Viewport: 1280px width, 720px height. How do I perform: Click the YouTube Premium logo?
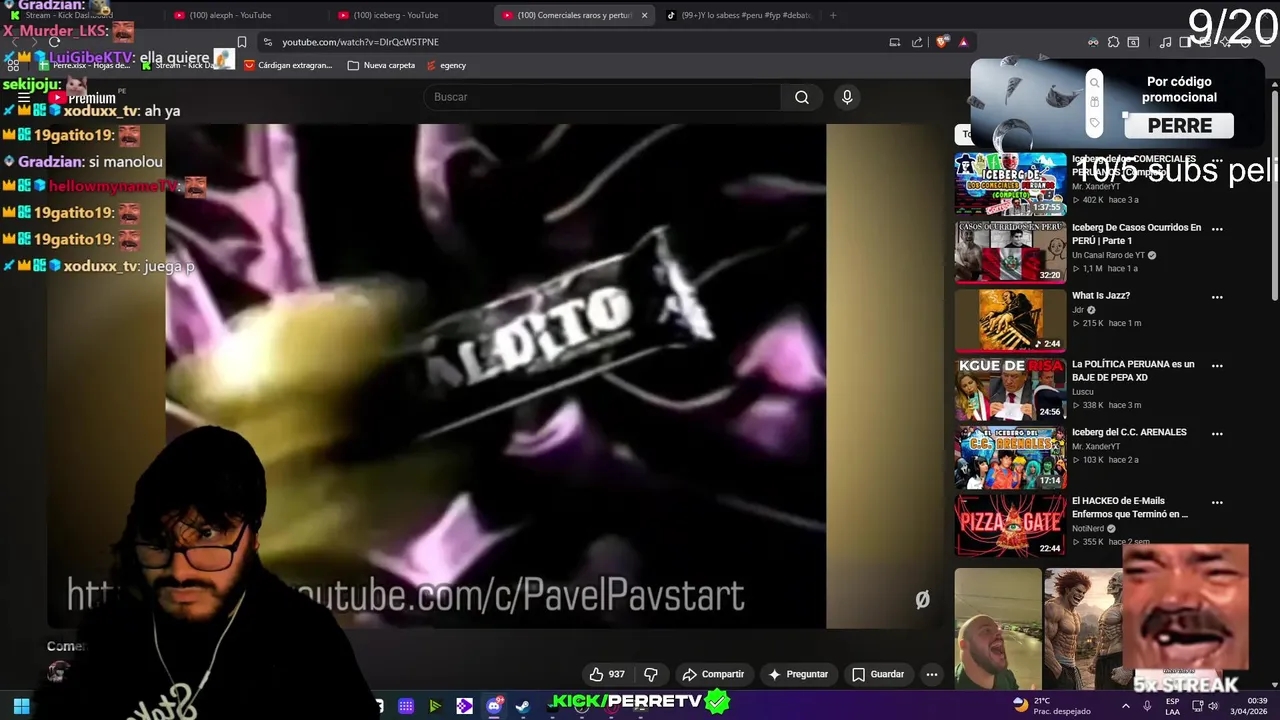click(83, 98)
